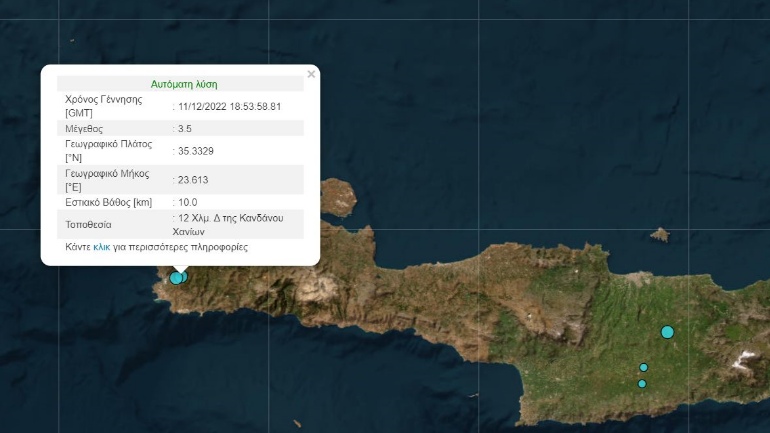Click the Αυτόματη λύση popup heading
The height and width of the screenshot is (433, 770).
pyautogui.click(x=183, y=84)
